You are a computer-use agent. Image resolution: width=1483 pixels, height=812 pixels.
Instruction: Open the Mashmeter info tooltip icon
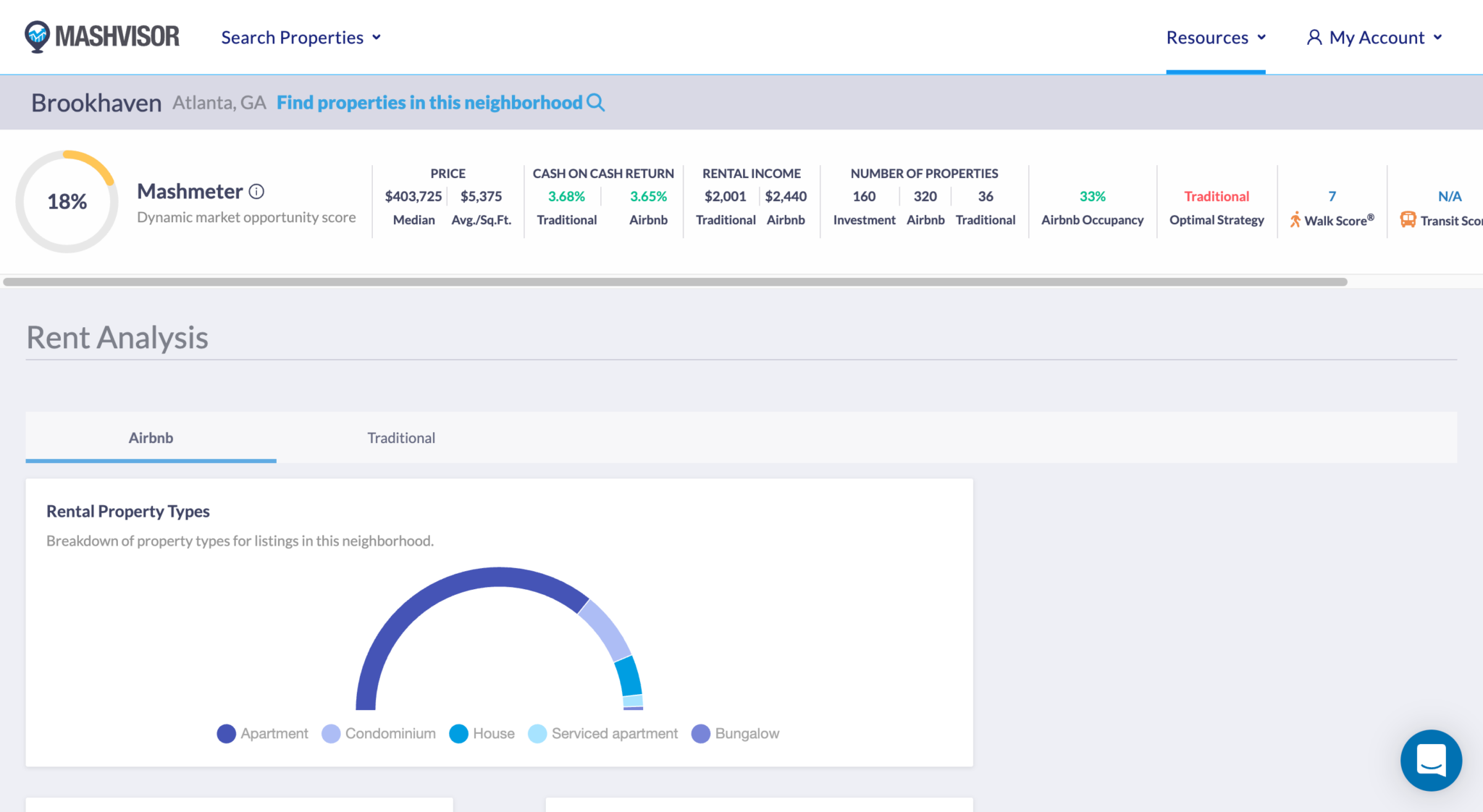point(256,190)
